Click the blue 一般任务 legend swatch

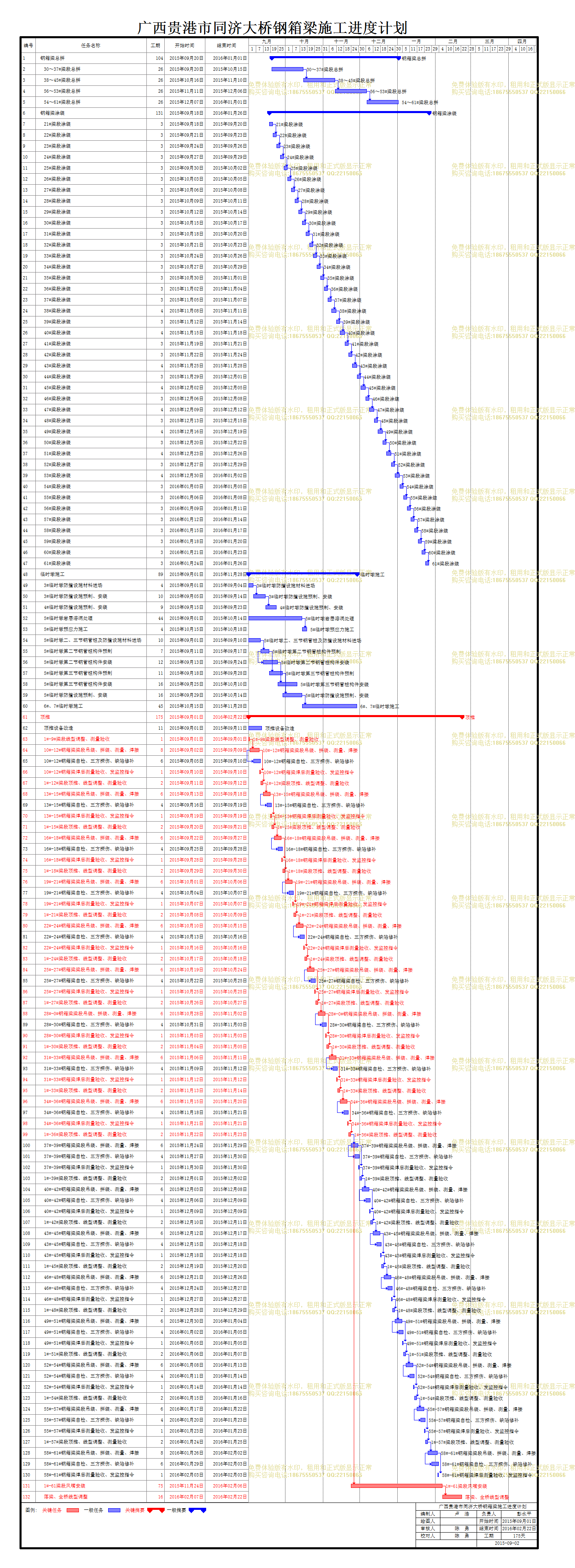114,1510
